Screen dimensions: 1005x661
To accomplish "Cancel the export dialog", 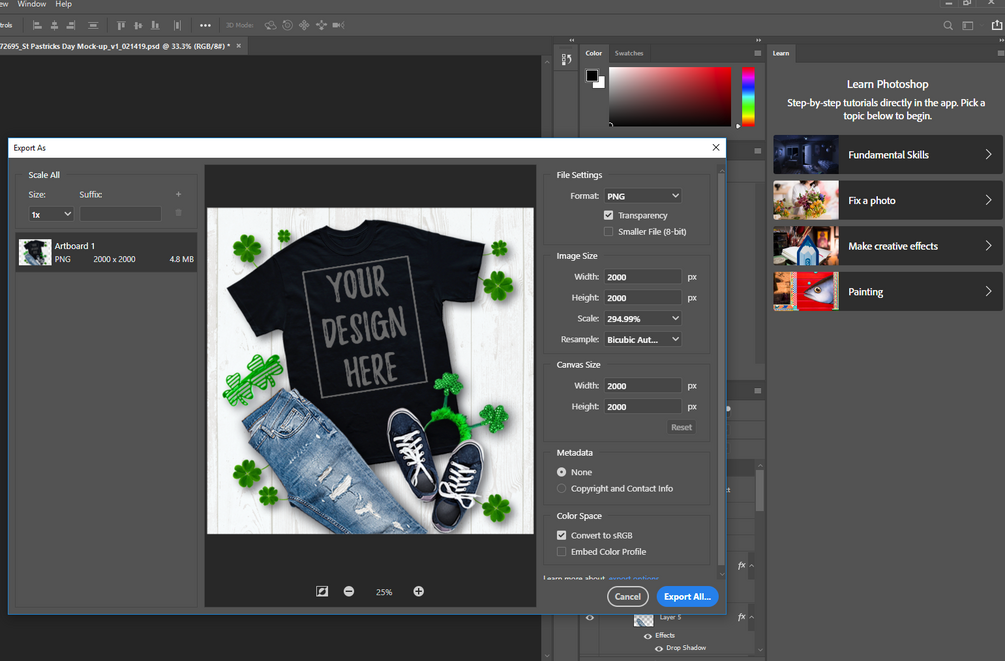I will 628,597.
